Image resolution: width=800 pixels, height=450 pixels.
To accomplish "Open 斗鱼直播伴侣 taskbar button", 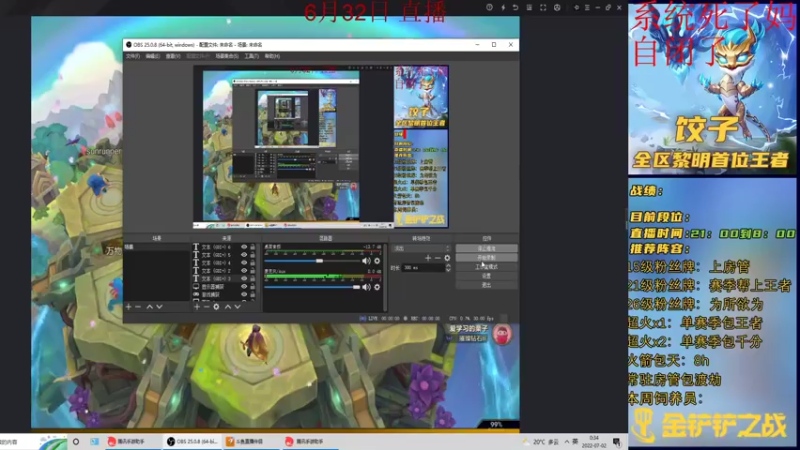I will pyautogui.click(x=250, y=442).
